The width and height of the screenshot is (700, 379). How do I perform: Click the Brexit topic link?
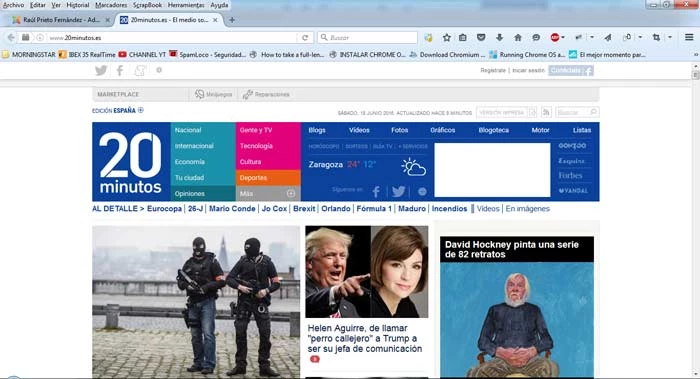pyautogui.click(x=304, y=208)
